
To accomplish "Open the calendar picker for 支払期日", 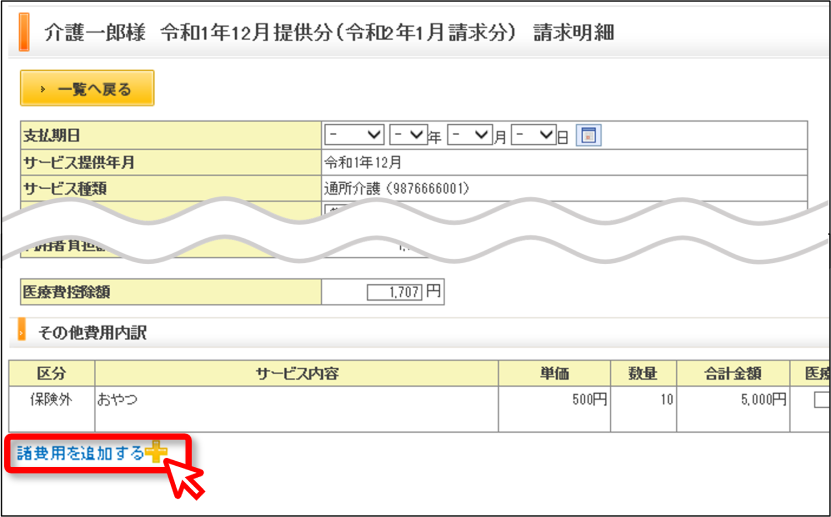I will pos(588,136).
